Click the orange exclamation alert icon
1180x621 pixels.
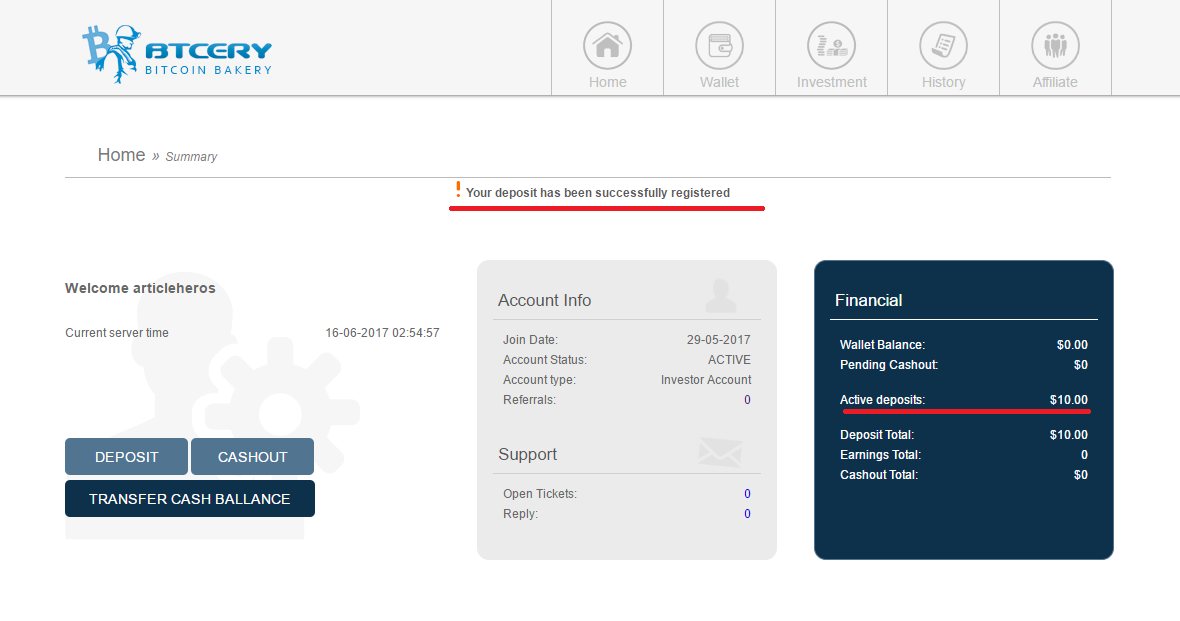click(x=458, y=190)
